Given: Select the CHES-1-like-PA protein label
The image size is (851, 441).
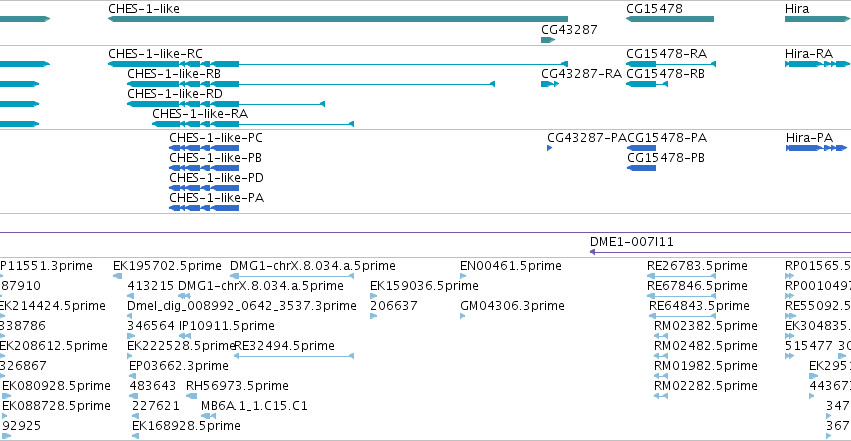Looking at the screenshot, I should [x=216, y=198].
